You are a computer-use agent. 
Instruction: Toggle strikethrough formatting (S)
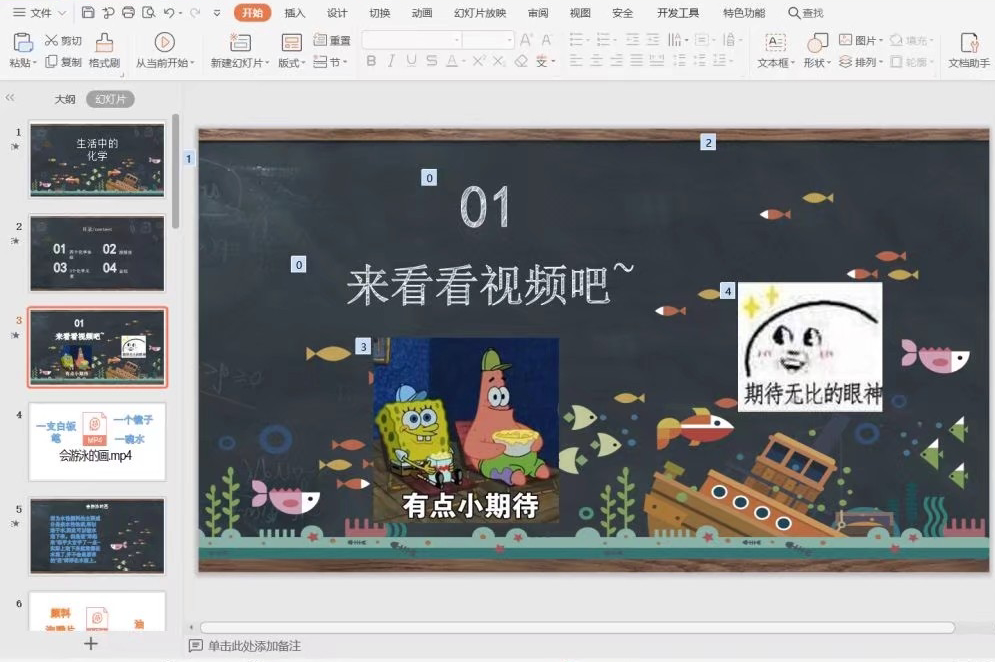(x=432, y=61)
